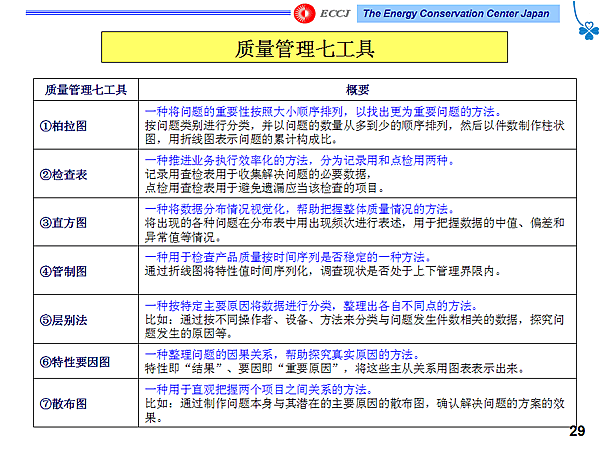Click the blue summary line for 散布图
This screenshot has height=450, width=600.
point(258,387)
